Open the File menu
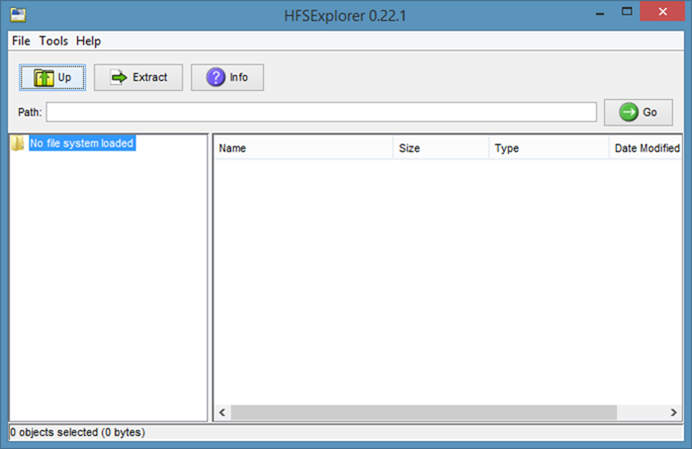The width and height of the screenshot is (692, 449). [21, 41]
